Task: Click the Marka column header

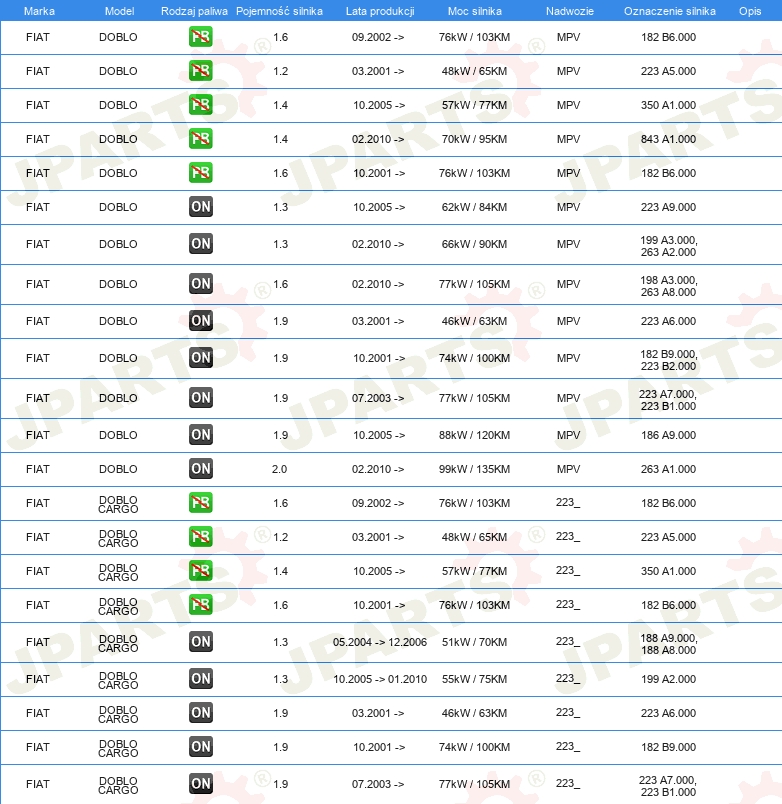Action: [39, 11]
